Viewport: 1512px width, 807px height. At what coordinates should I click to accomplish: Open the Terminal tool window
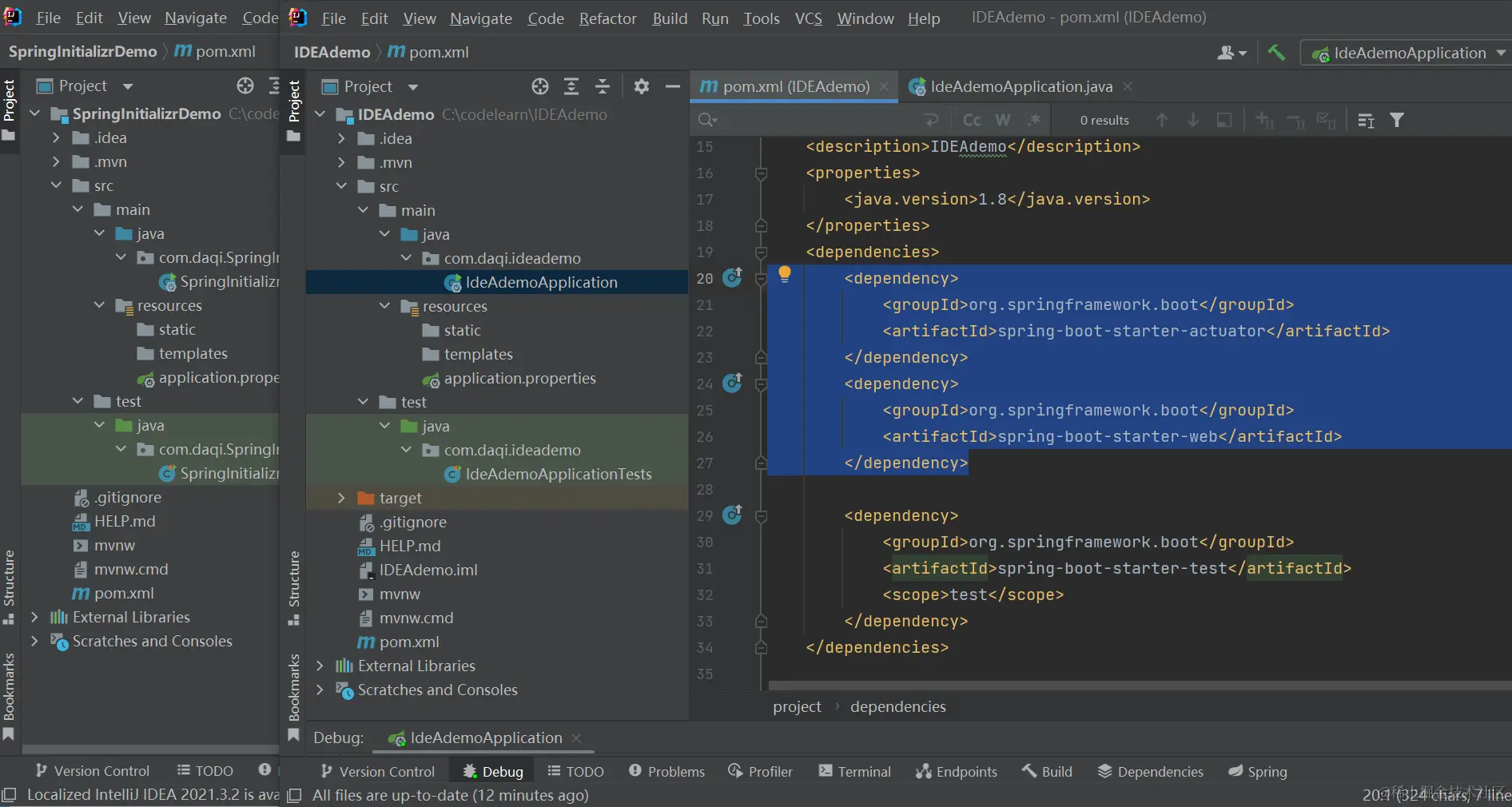[854, 771]
